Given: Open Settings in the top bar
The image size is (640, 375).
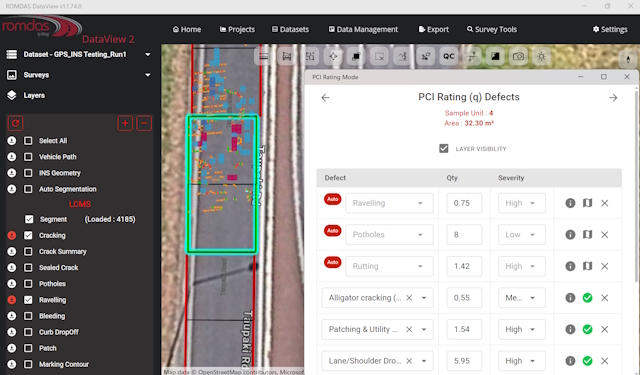Looking at the screenshot, I should 610,29.
